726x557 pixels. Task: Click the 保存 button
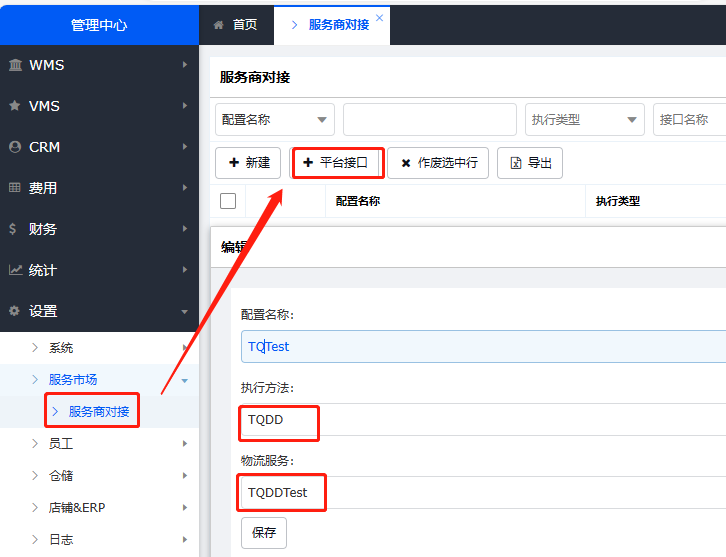click(x=264, y=532)
